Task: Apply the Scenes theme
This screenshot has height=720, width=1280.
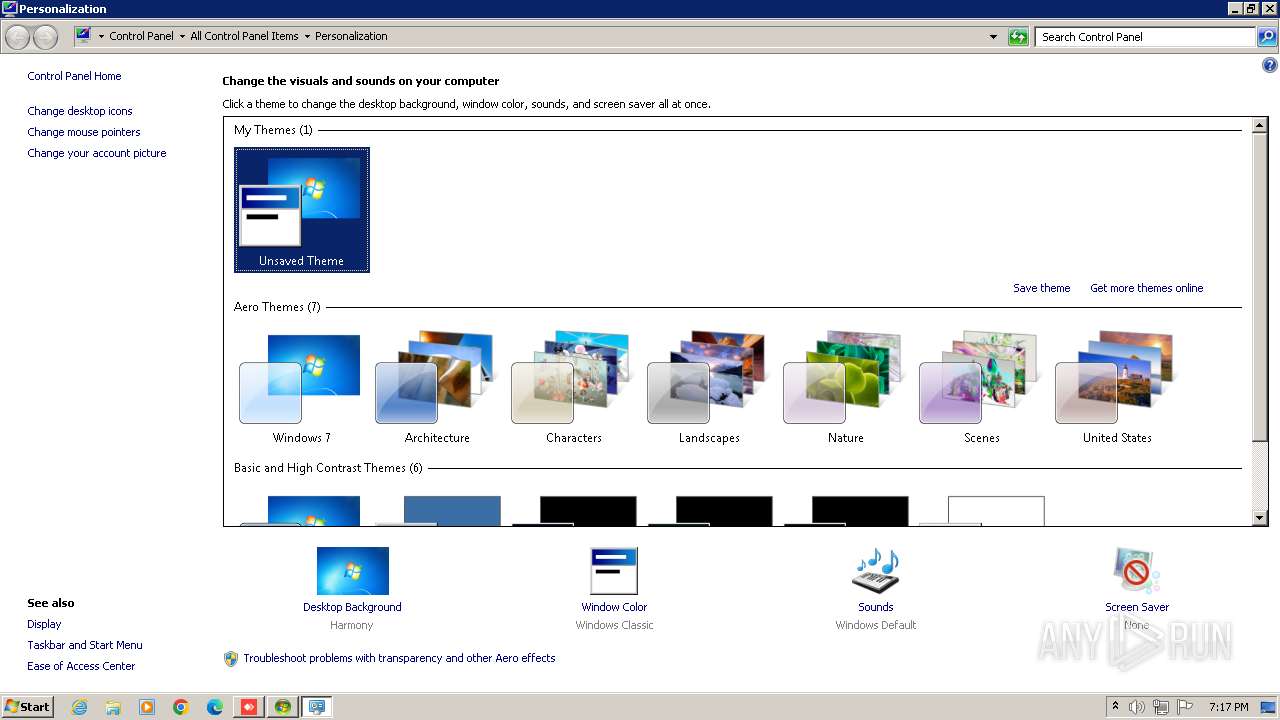Action: tap(981, 388)
